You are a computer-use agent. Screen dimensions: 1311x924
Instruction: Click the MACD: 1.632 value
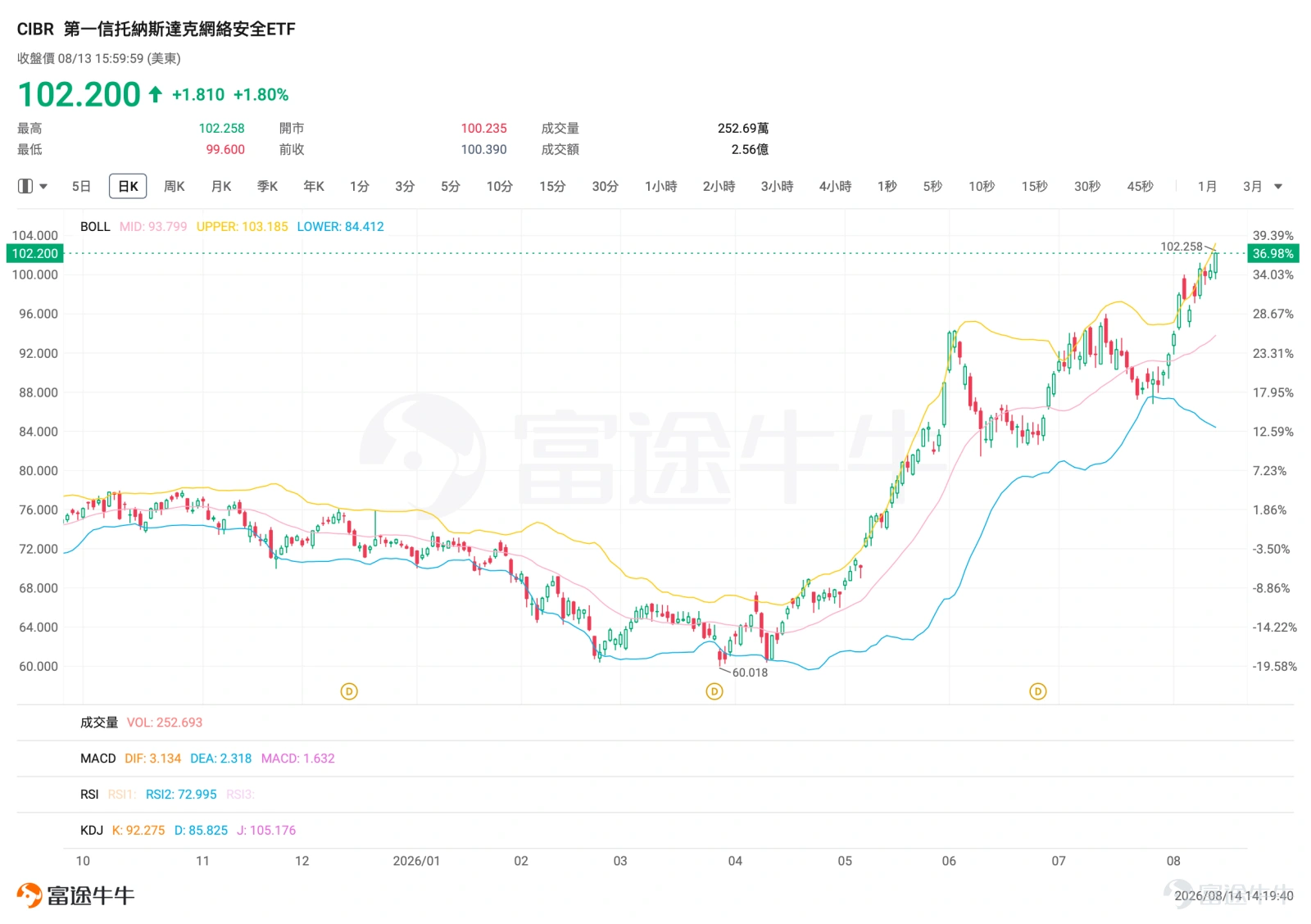(x=298, y=759)
